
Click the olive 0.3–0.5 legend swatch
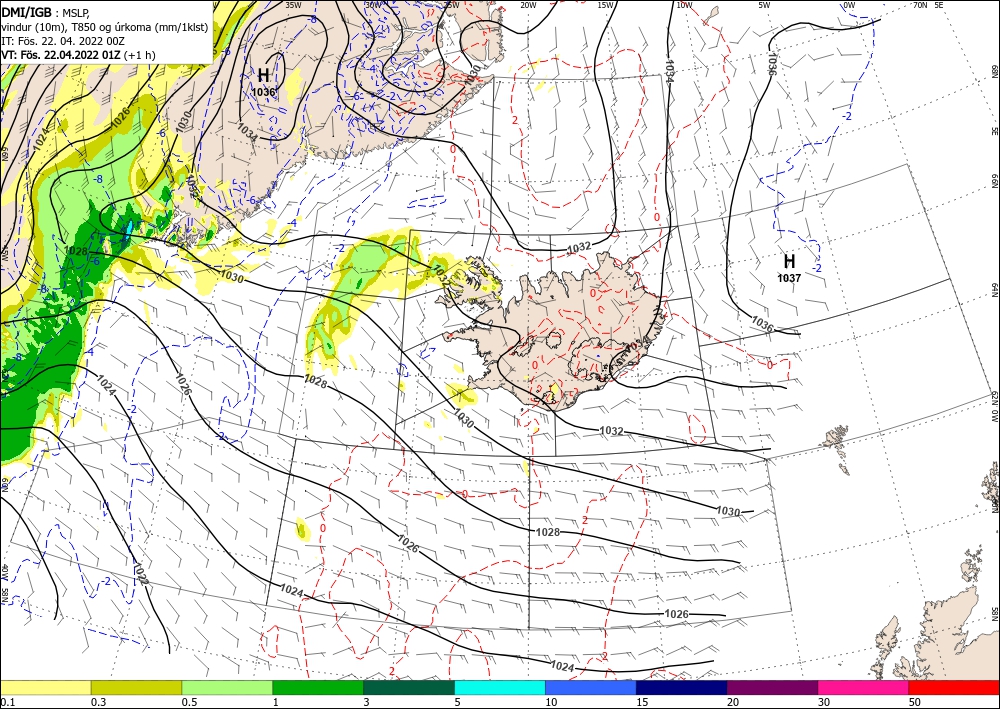(x=136, y=687)
